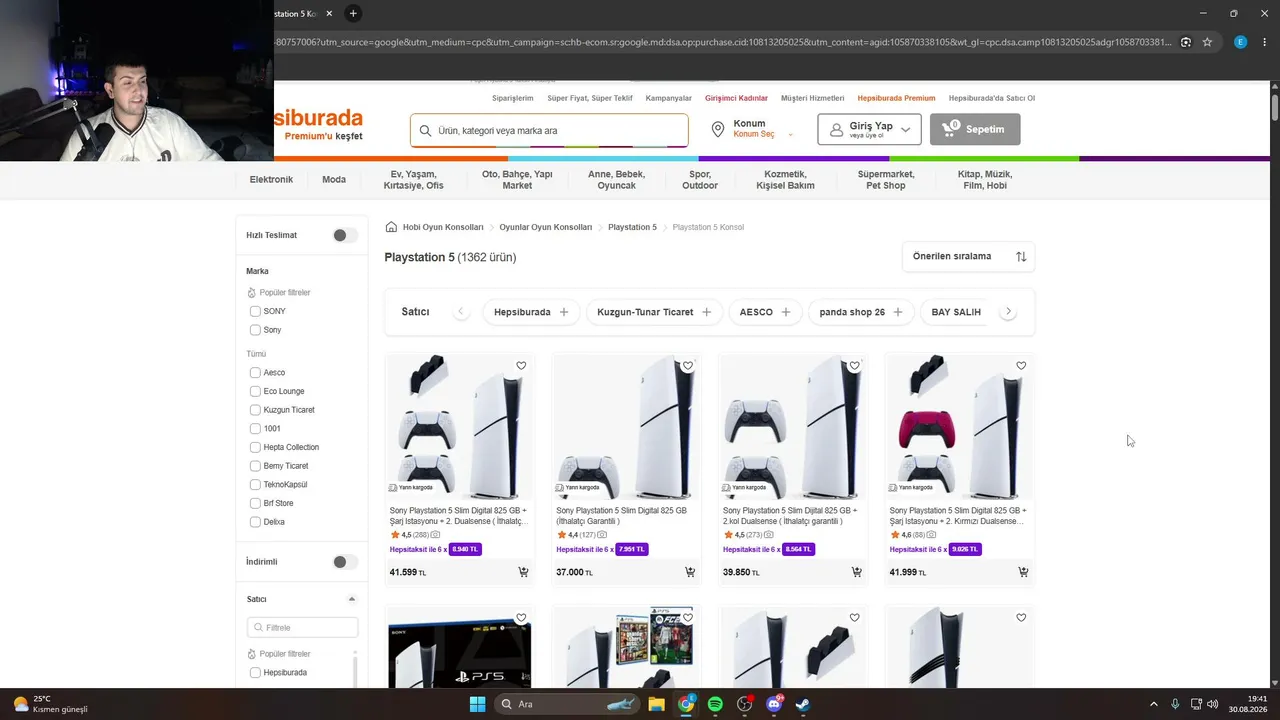Open the Önerilen sıralama sort dropdown
The width and height of the screenshot is (1280, 720).
(968, 257)
